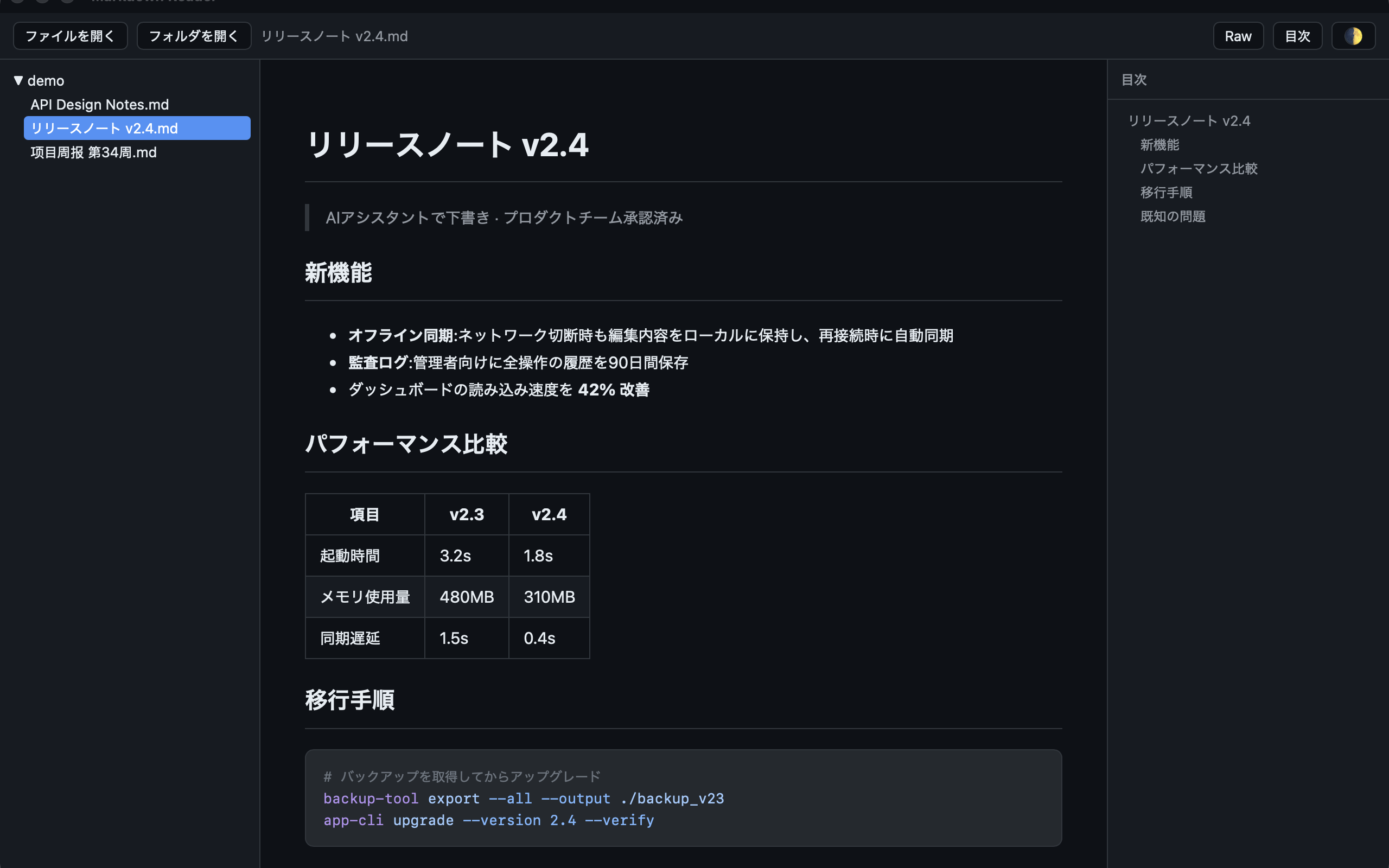The image size is (1389, 868).
Task: Click the オフライン同期 bullet item
Action: [651, 335]
